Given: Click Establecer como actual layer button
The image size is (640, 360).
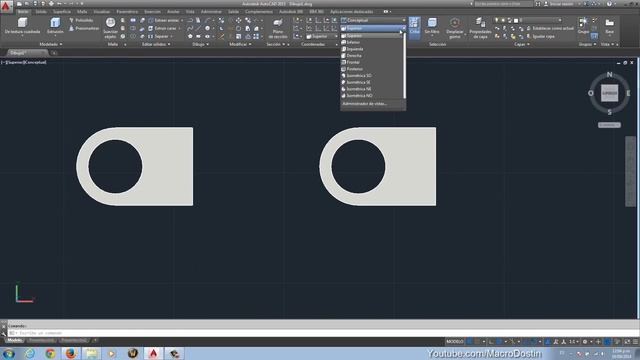Looking at the screenshot, I should tap(550, 28).
